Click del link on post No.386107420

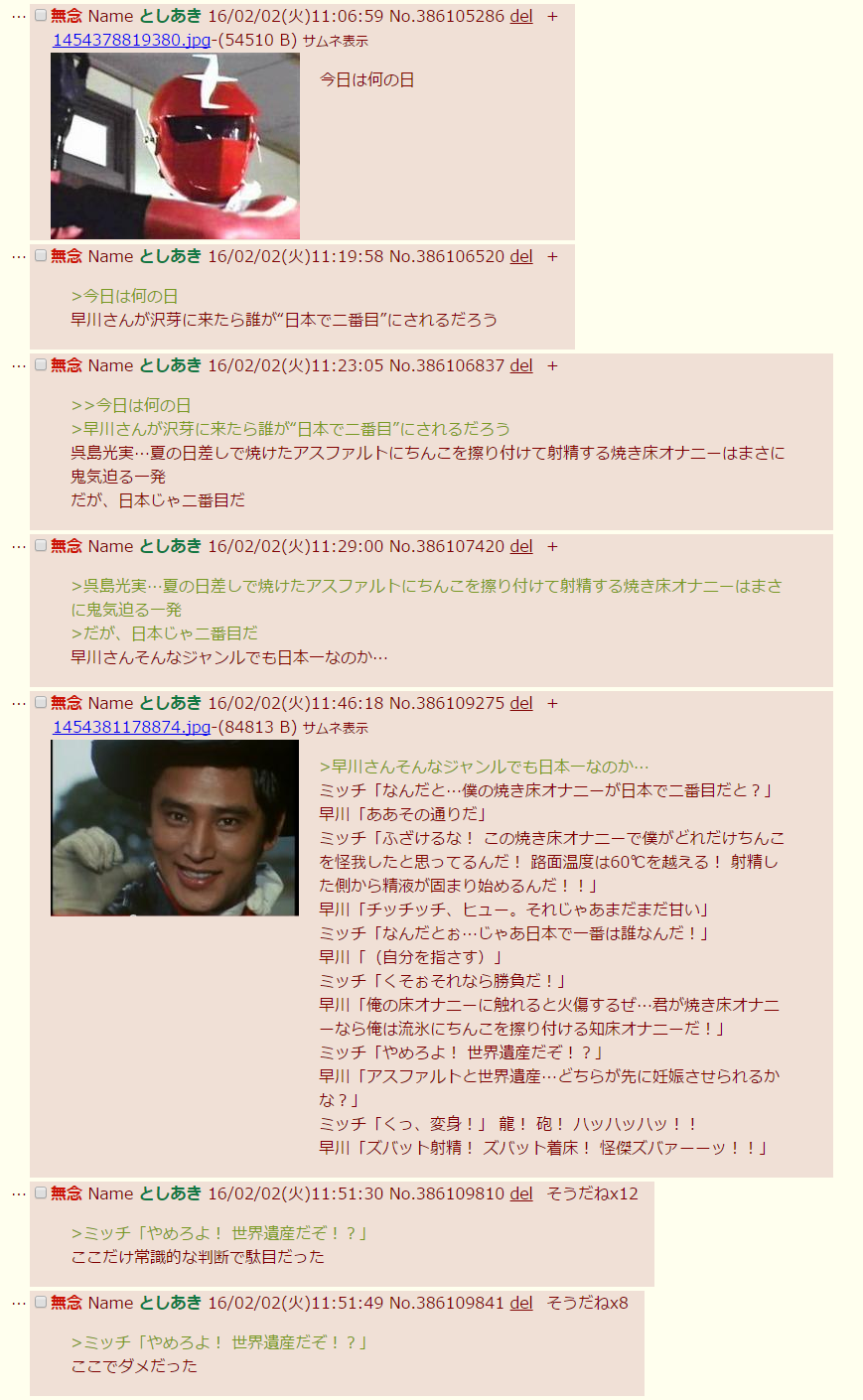coord(521,546)
